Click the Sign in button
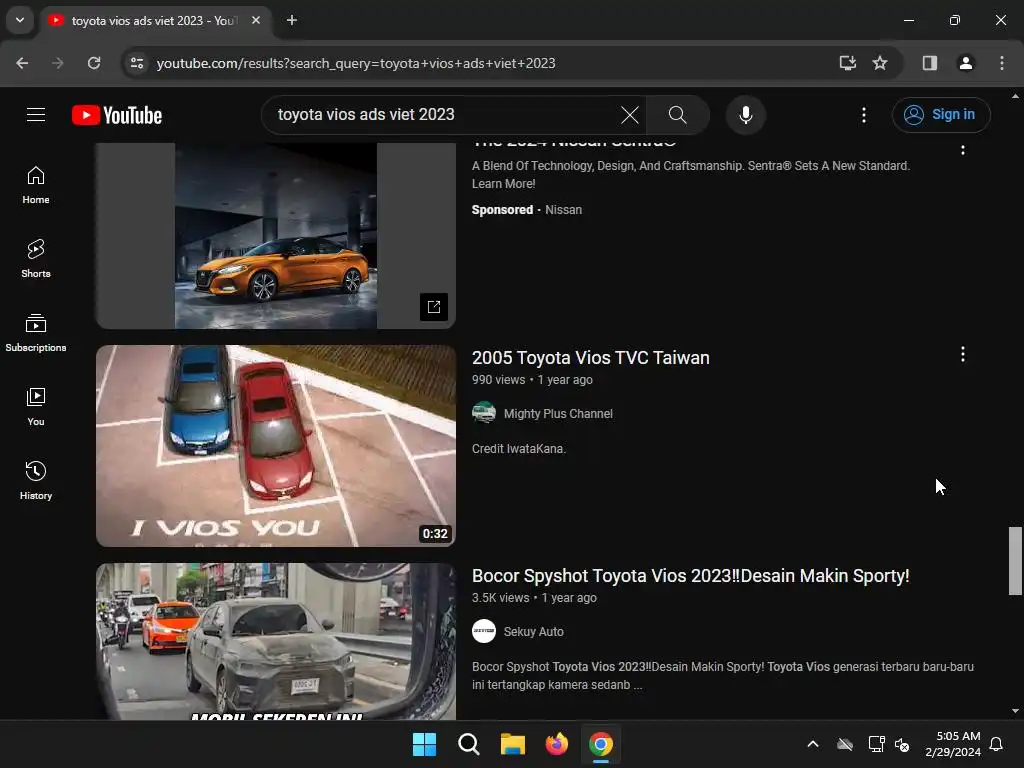The width and height of the screenshot is (1024, 768). tap(940, 115)
